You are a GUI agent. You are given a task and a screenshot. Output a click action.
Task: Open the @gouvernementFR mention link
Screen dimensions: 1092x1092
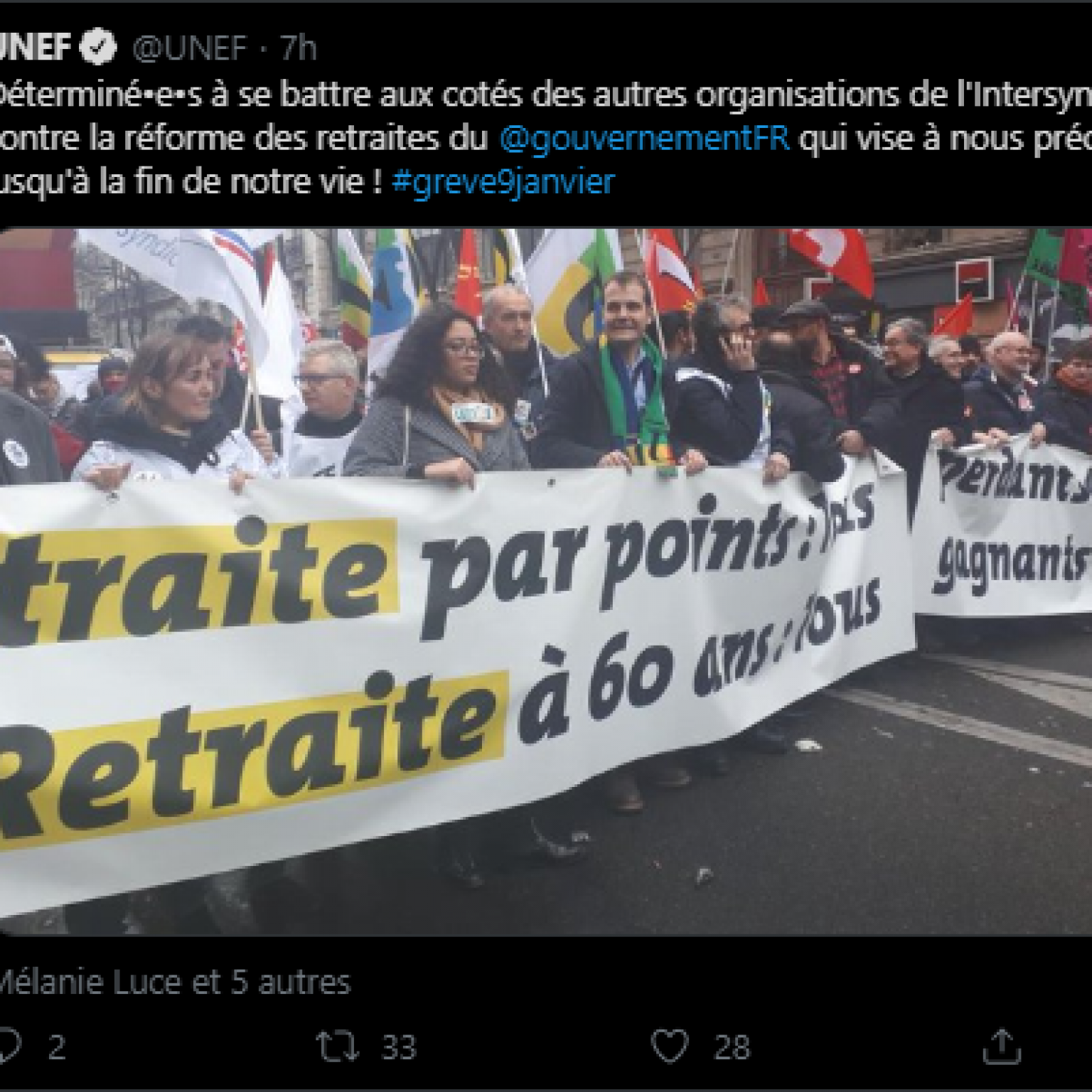pyautogui.click(x=645, y=138)
